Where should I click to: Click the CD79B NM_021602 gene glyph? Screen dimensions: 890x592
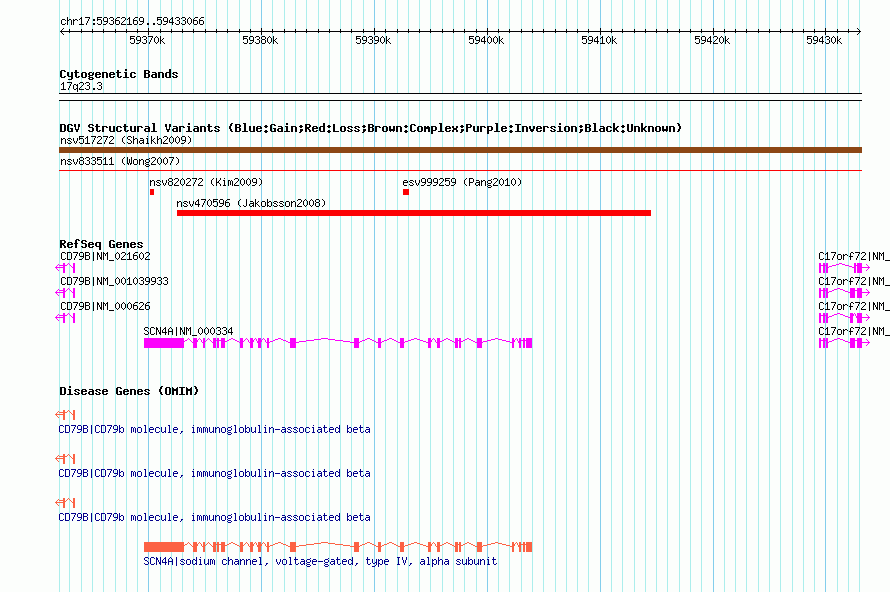point(65,268)
